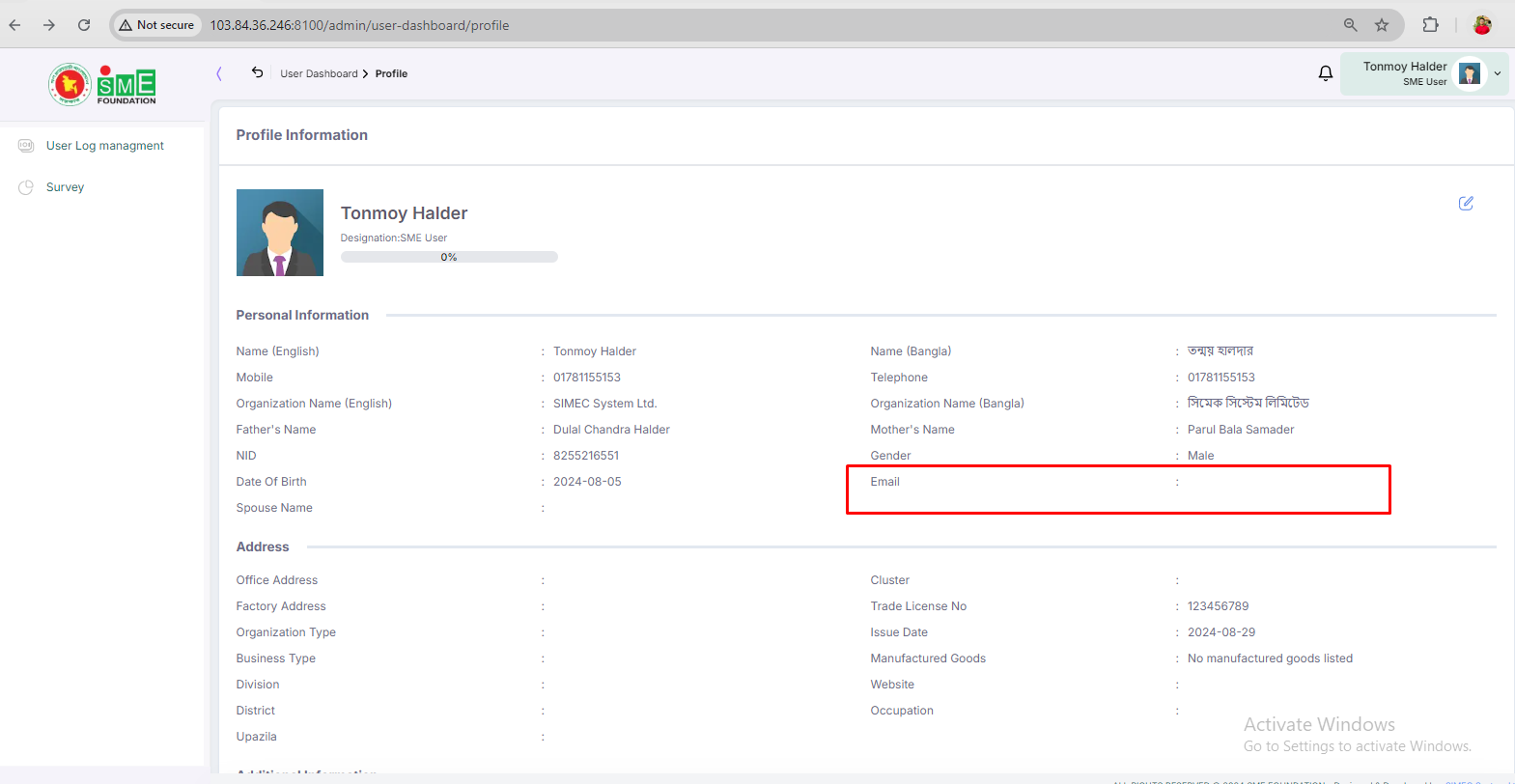The height and width of the screenshot is (784, 1515).
Task: Click the edit profile pencil icon
Action: pyautogui.click(x=1466, y=203)
